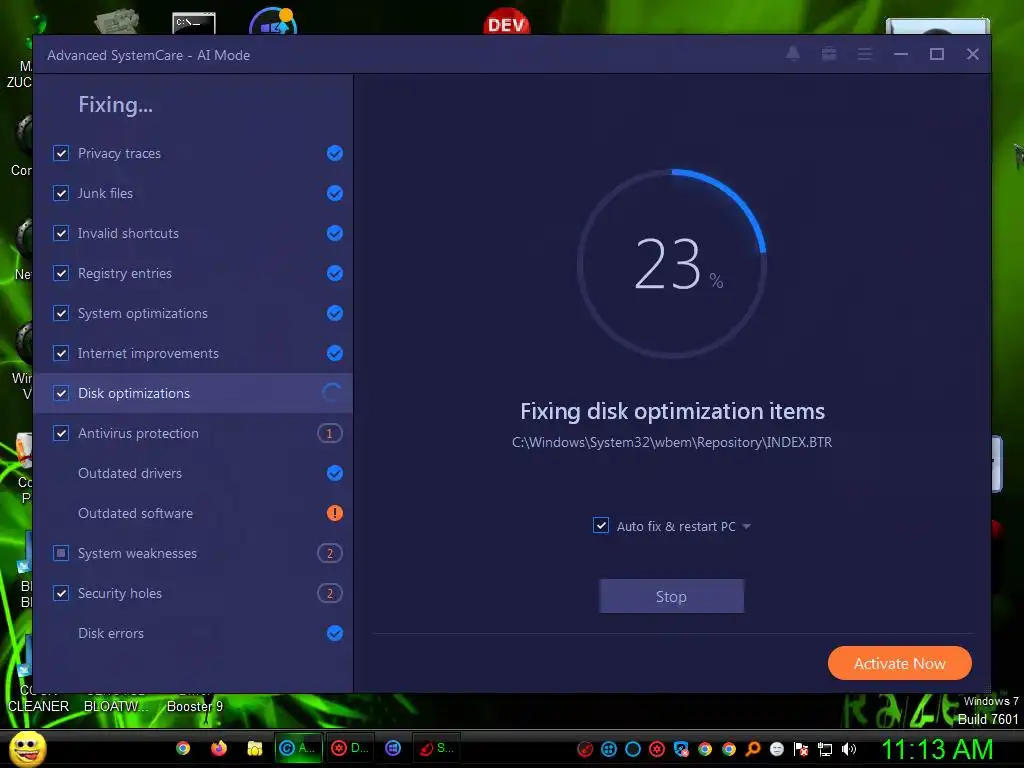The height and width of the screenshot is (768, 1024).
Task: Uncheck the Antivirus protection checkbox
Action: [x=61, y=433]
